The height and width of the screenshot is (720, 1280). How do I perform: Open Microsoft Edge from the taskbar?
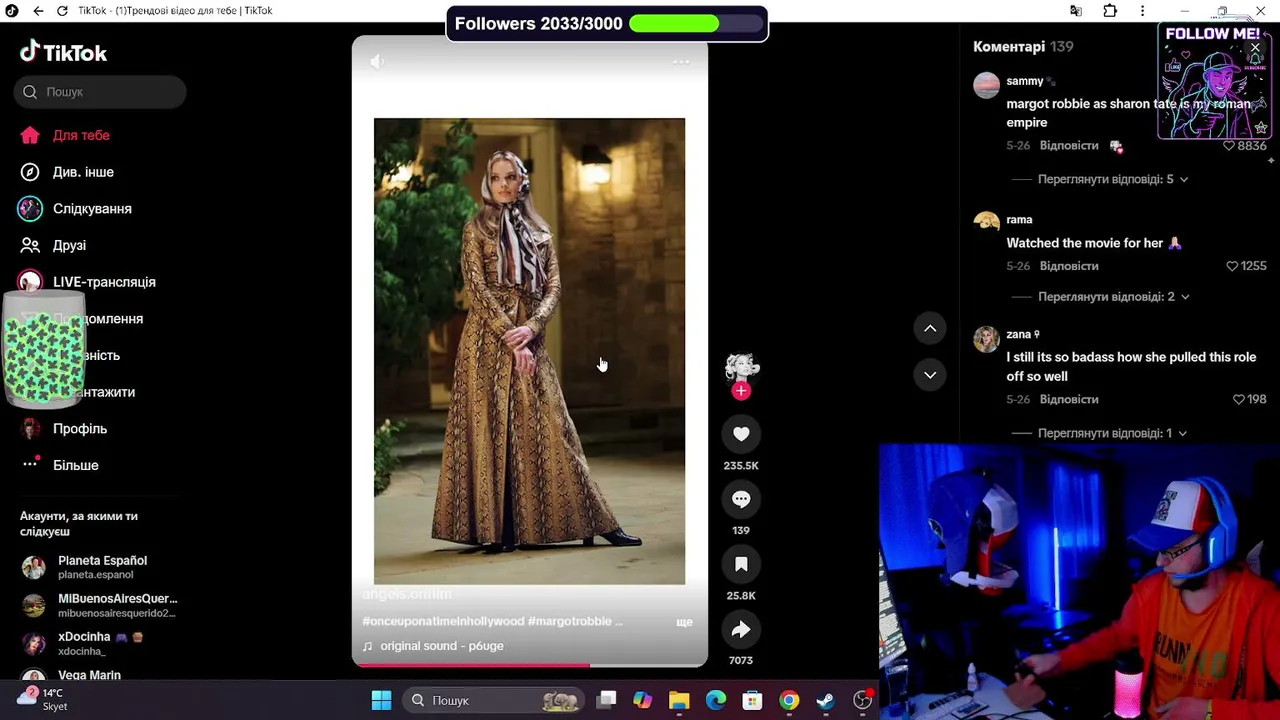(716, 700)
